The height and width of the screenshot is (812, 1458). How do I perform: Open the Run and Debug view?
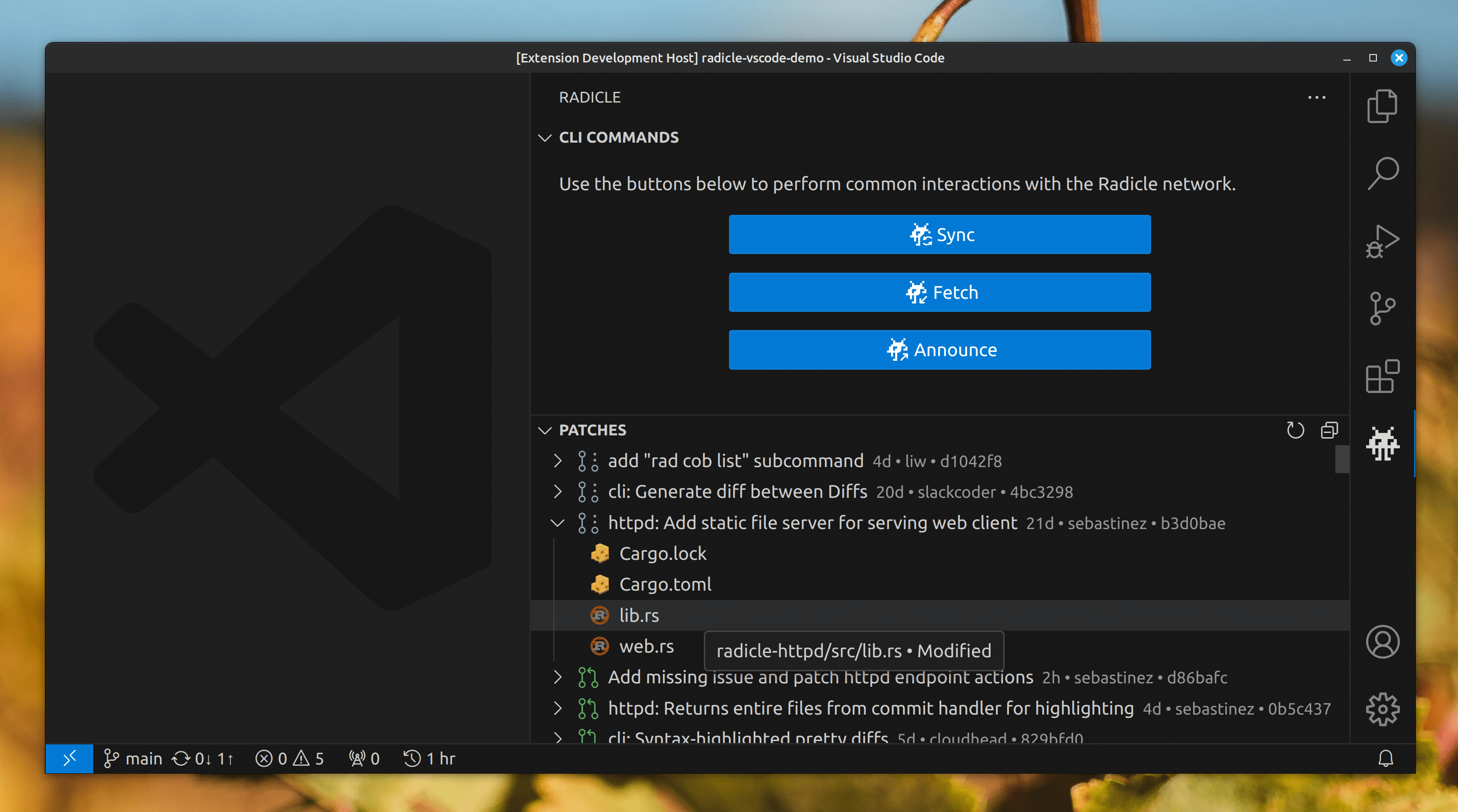coord(1382,241)
